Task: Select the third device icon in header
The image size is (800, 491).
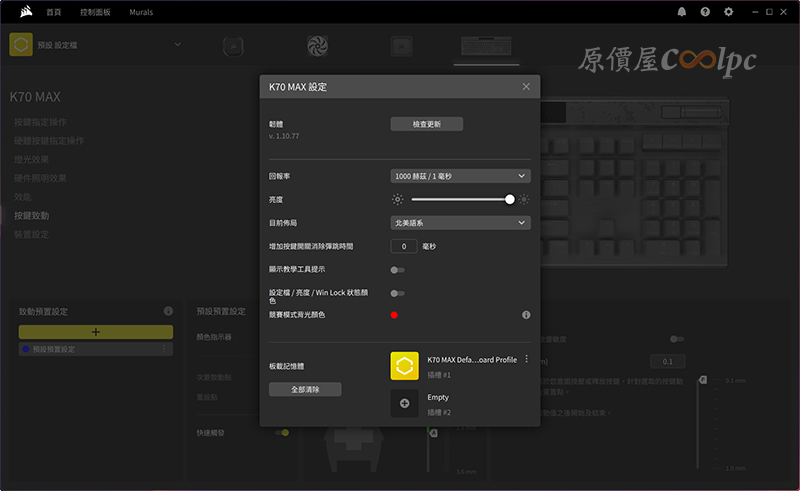Action: point(402,46)
